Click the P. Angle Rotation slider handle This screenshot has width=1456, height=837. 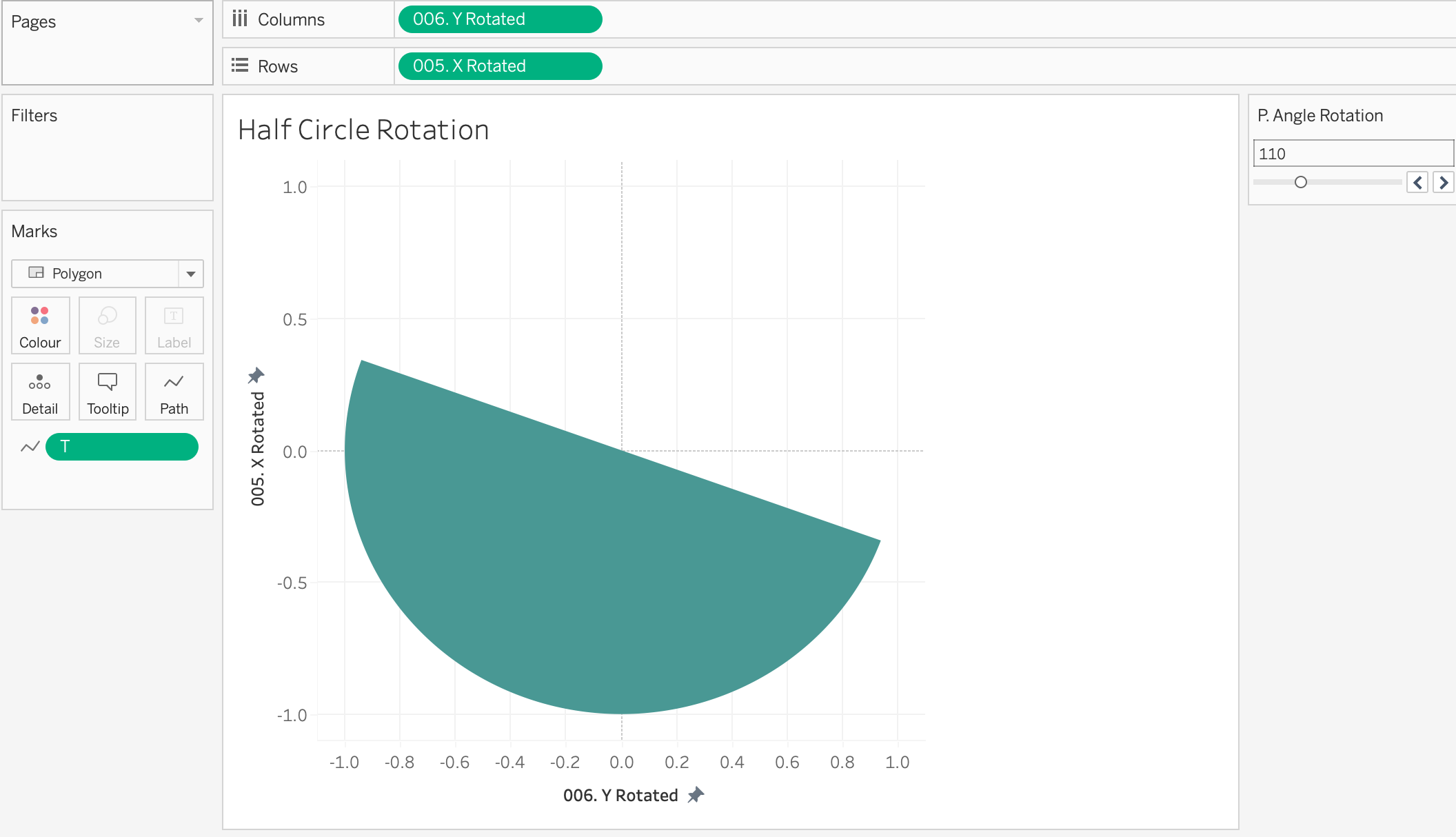[x=1301, y=182]
